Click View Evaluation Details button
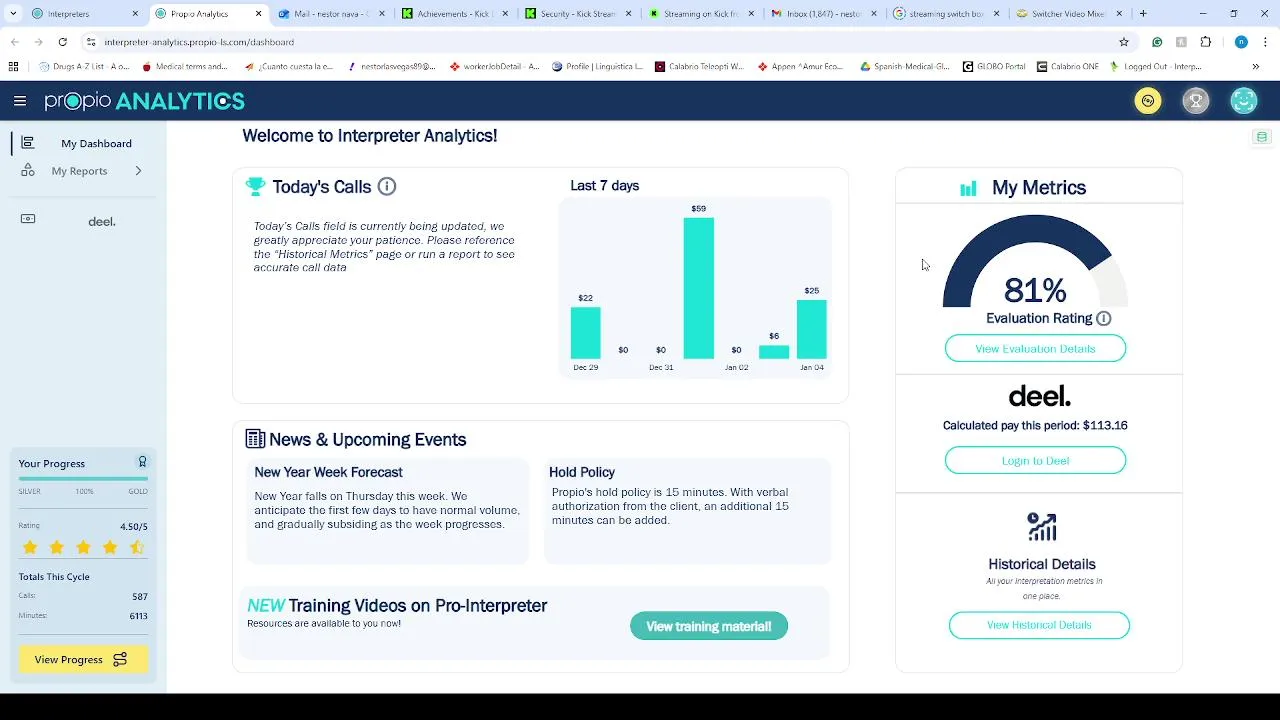Viewport: 1280px width, 720px height. pyautogui.click(x=1035, y=349)
